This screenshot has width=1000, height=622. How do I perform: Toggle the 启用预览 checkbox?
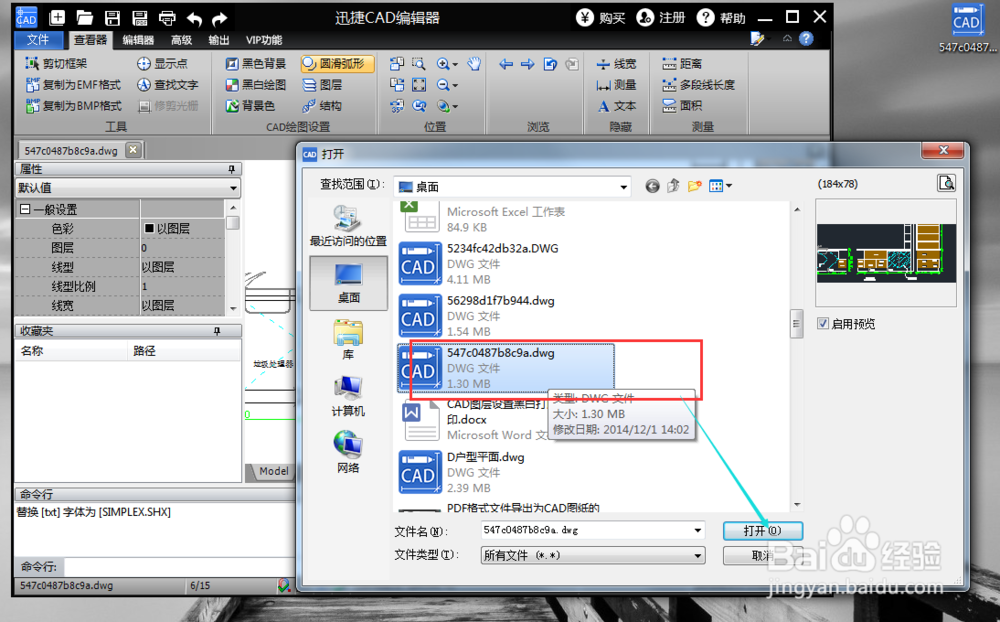tap(823, 323)
